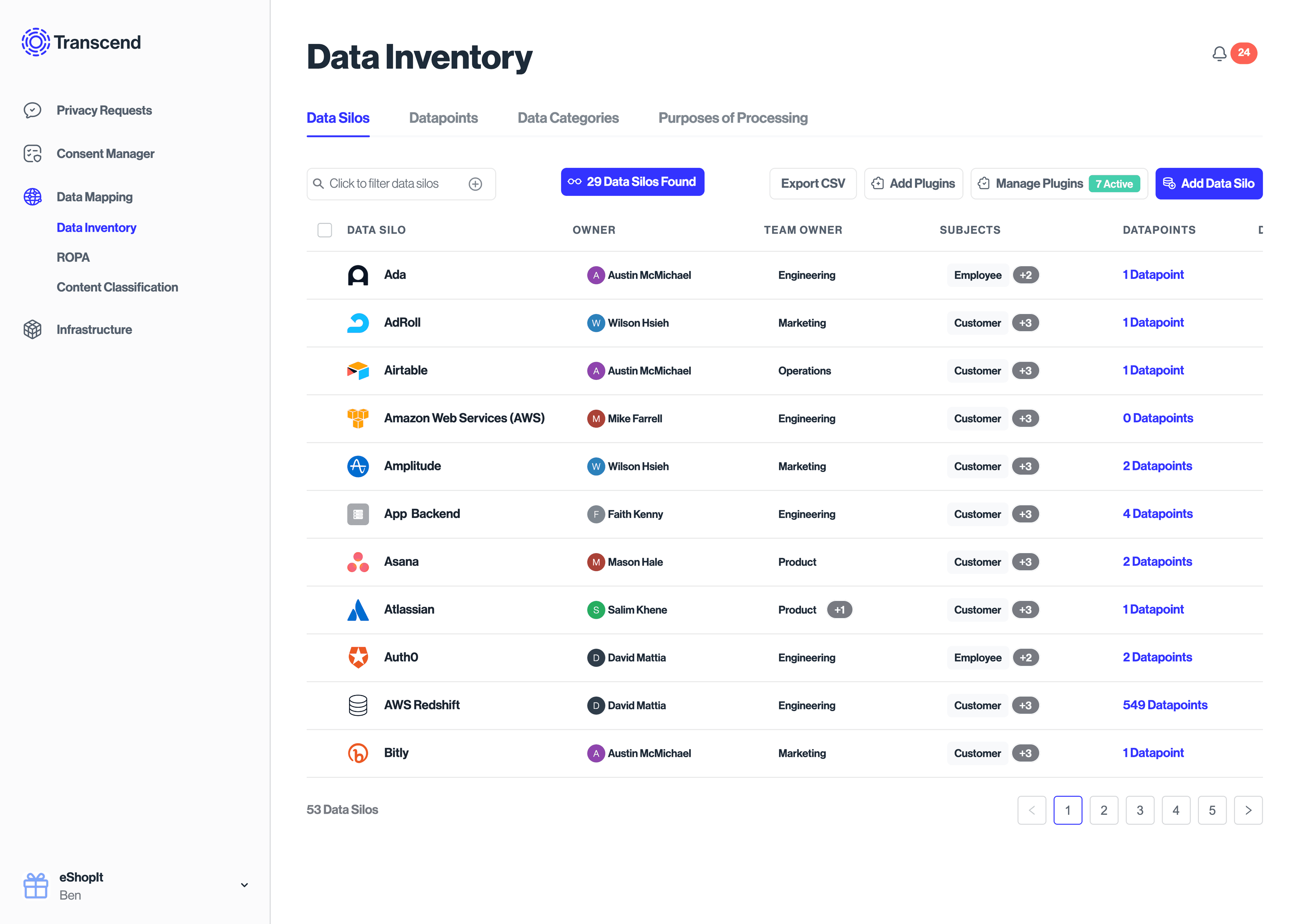Click the Amplitude silo name
The image size is (1299, 924).
click(412, 466)
